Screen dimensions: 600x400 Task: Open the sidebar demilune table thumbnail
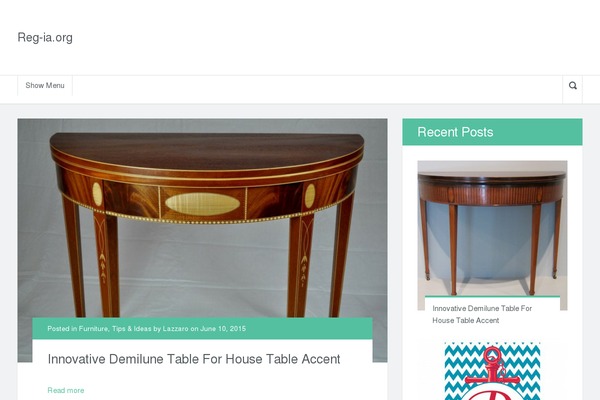492,228
